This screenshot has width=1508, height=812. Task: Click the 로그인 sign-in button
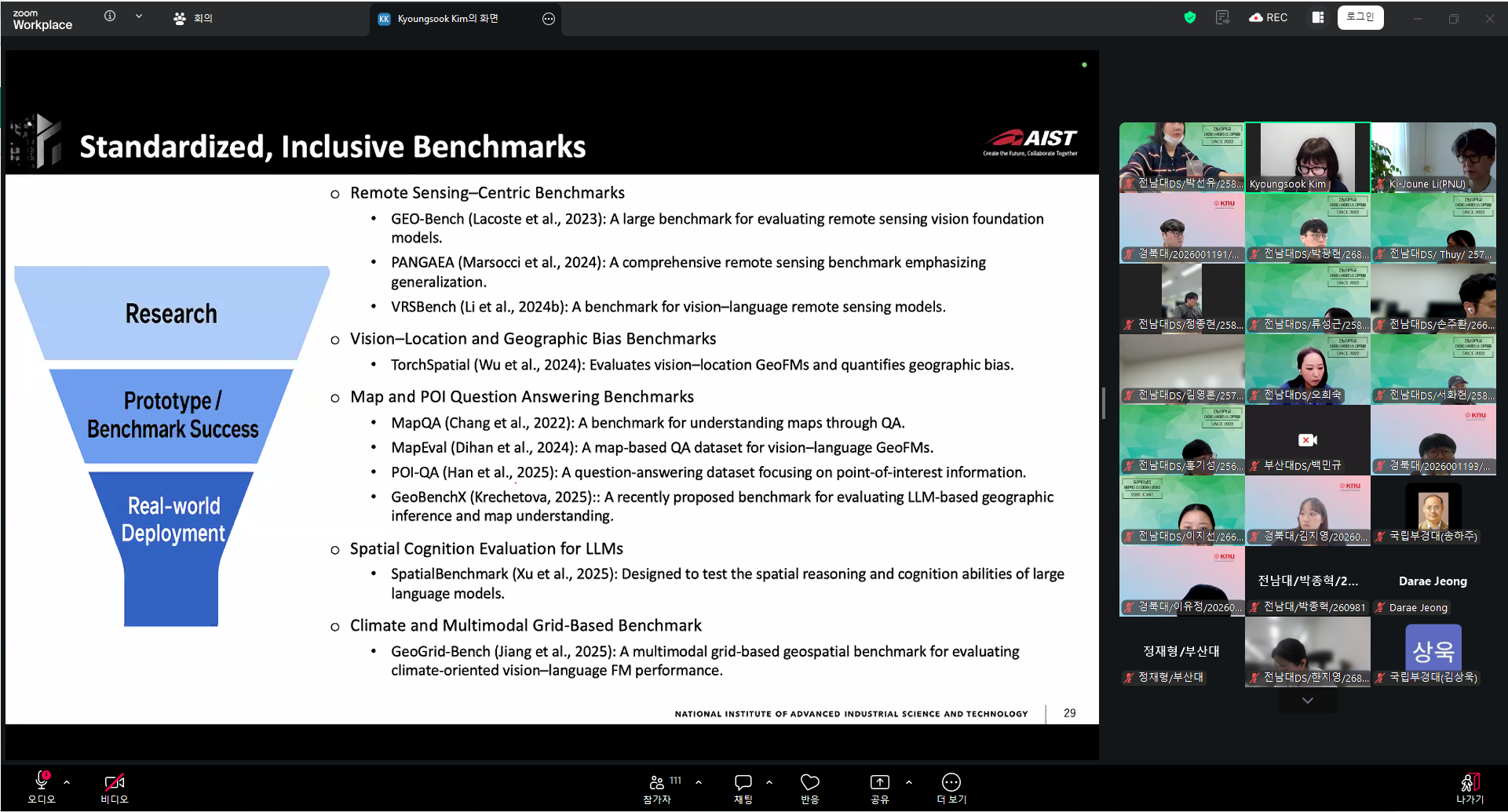tap(1360, 17)
